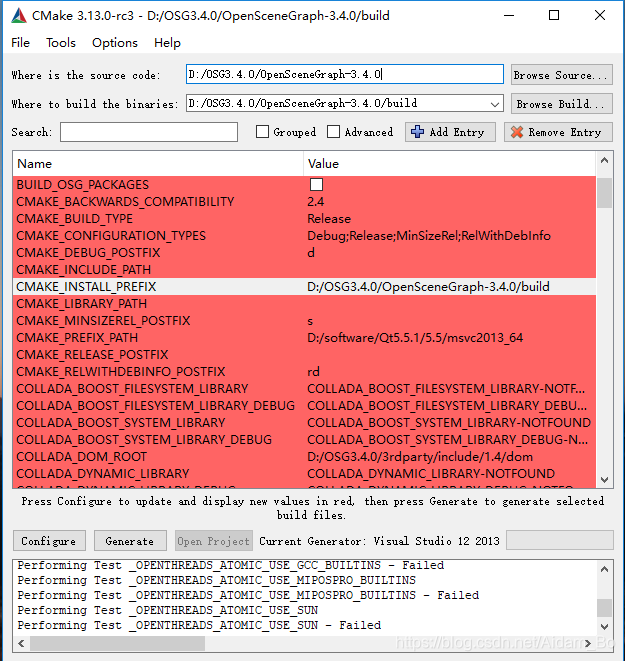Click the output log horizontal scrollbar thumb
The height and width of the screenshot is (661, 625).
[x=117, y=643]
